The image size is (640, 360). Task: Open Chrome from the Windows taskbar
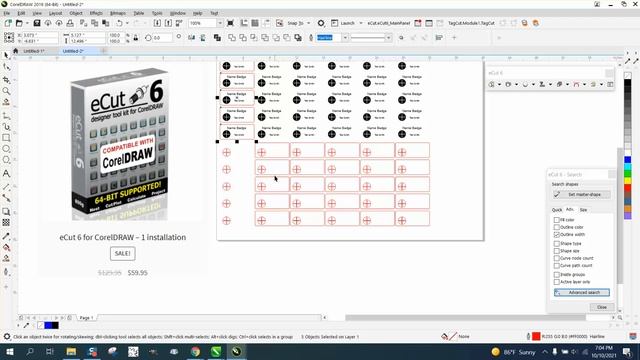click(x=196, y=351)
